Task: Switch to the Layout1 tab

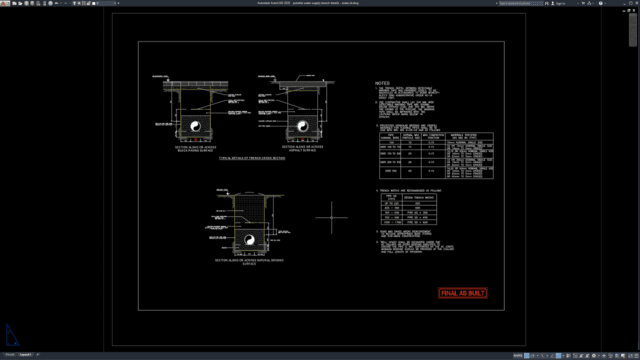Action: coord(25,355)
